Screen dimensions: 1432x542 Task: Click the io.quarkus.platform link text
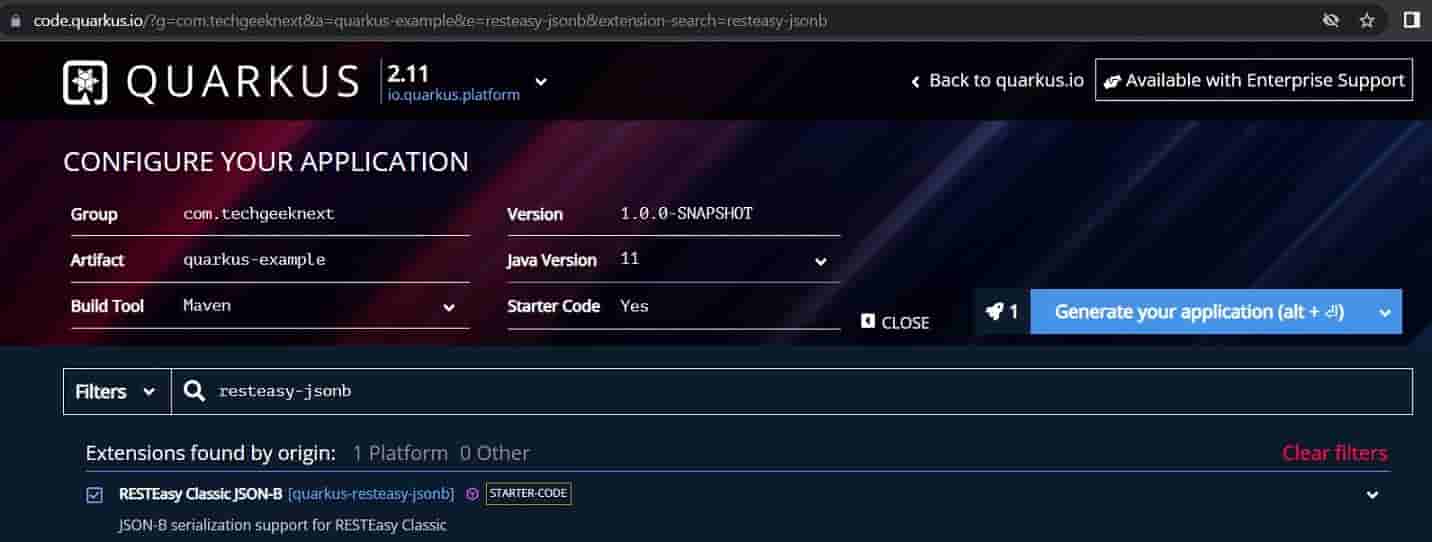(454, 95)
